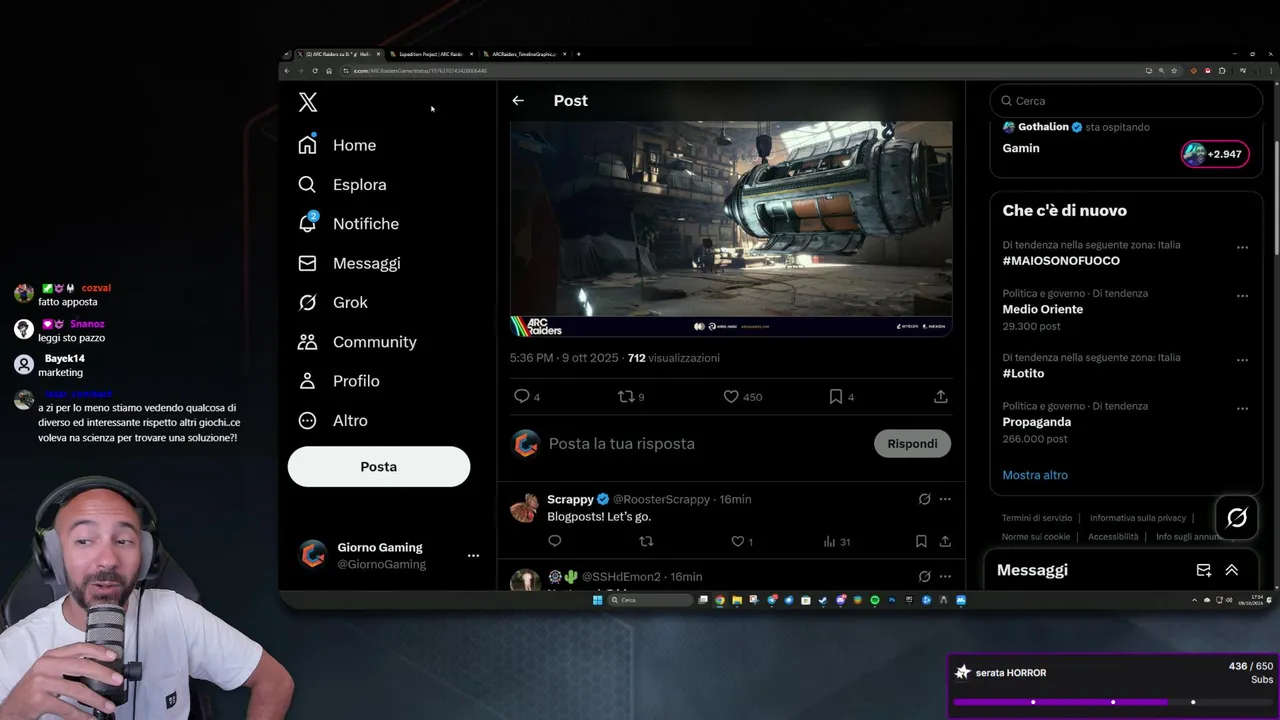The height and width of the screenshot is (720, 1280).
Task: Expand the Messaggi drawer
Action: [x=1232, y=570]
